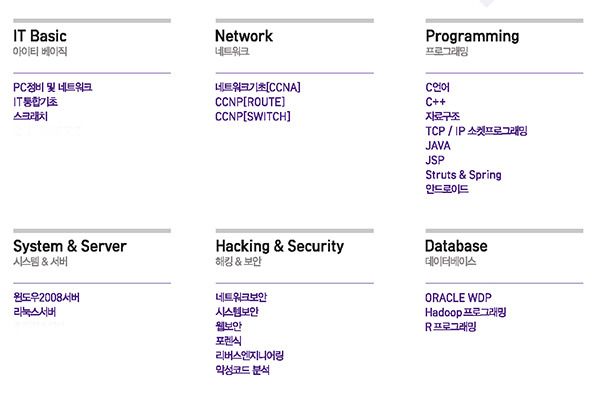Viewport: 600px width, 395px height.
Task: Open the PC정비 및 네트워크 course link
Action: coord(52,87)
